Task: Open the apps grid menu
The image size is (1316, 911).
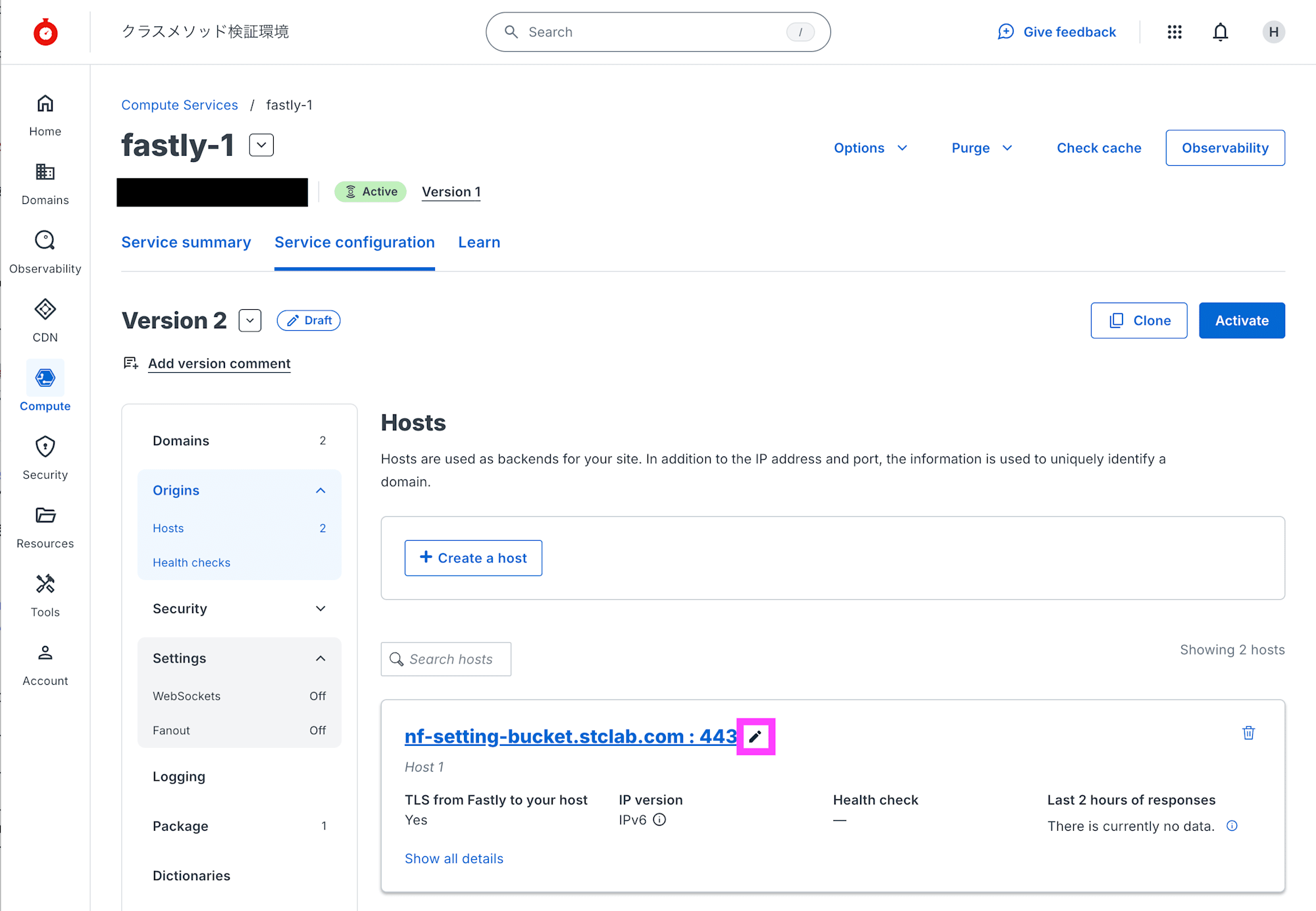Action: pos(1175,32)
